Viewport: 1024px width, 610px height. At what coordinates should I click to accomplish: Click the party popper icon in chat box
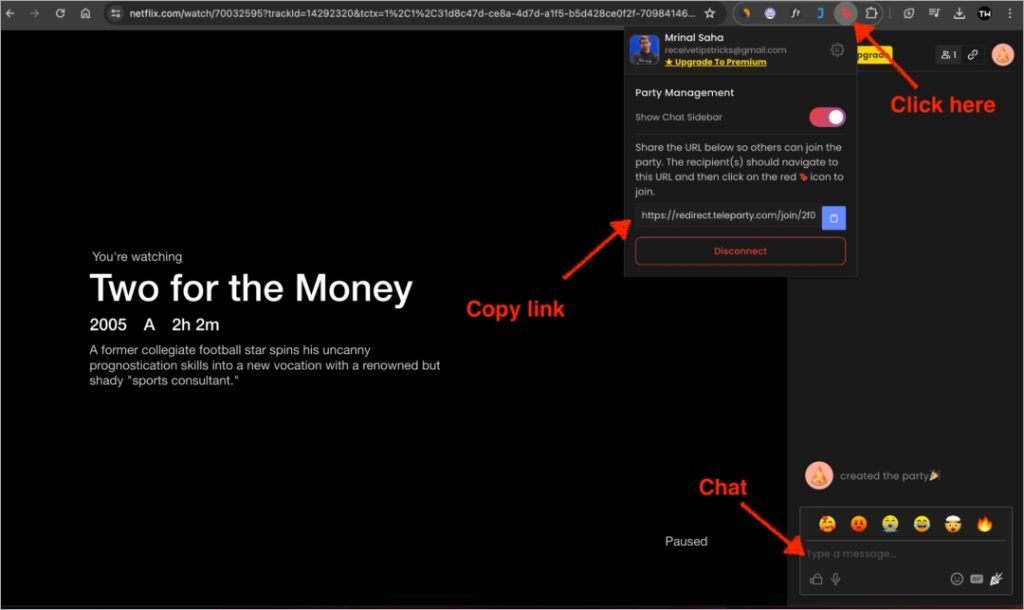[x=997, y=579]
